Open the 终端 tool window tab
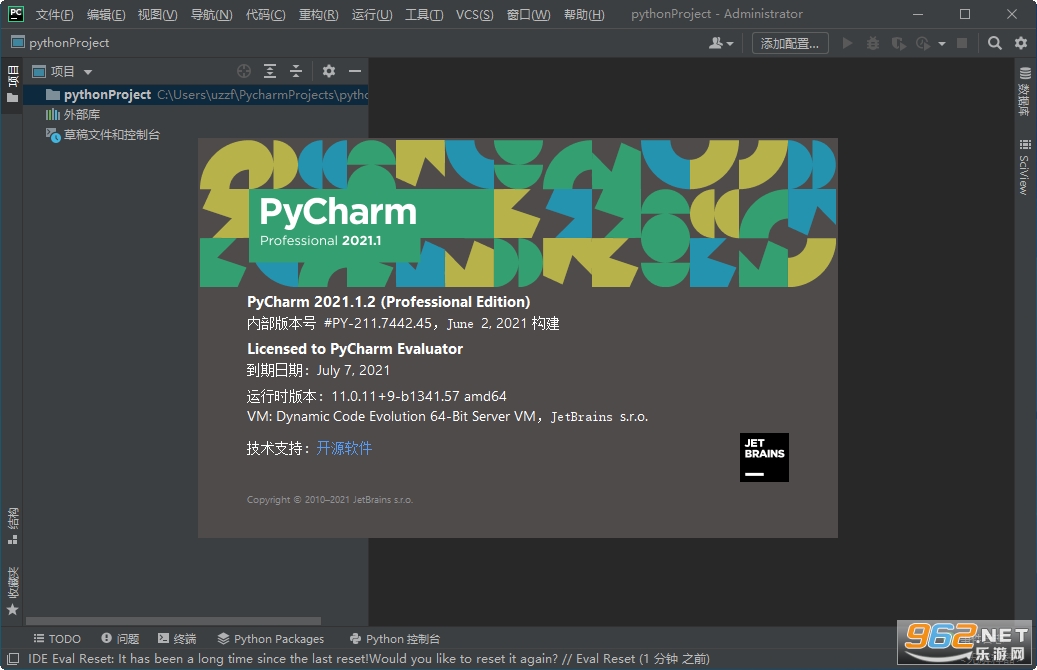 tap(177, 638)
